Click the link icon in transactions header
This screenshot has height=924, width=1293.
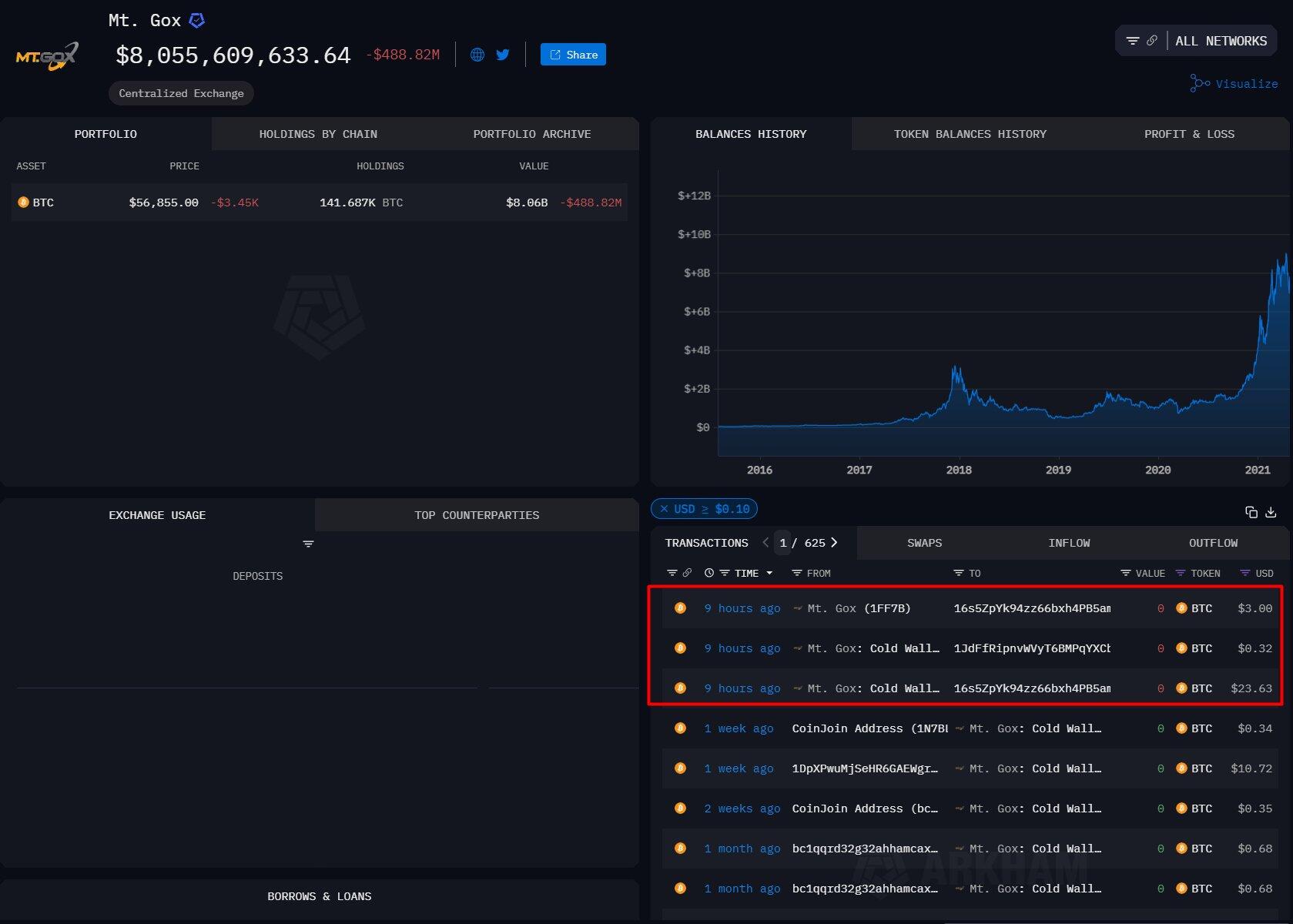click(x=688, y=573)
